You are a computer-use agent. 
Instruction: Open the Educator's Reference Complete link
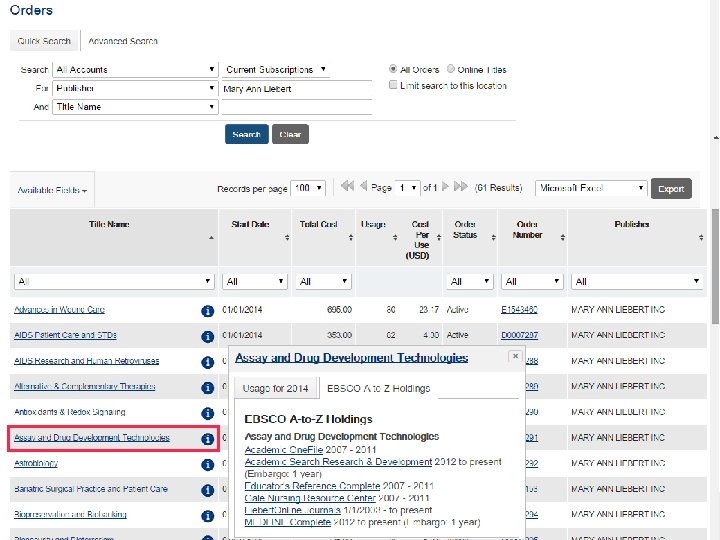coord(312,486)
